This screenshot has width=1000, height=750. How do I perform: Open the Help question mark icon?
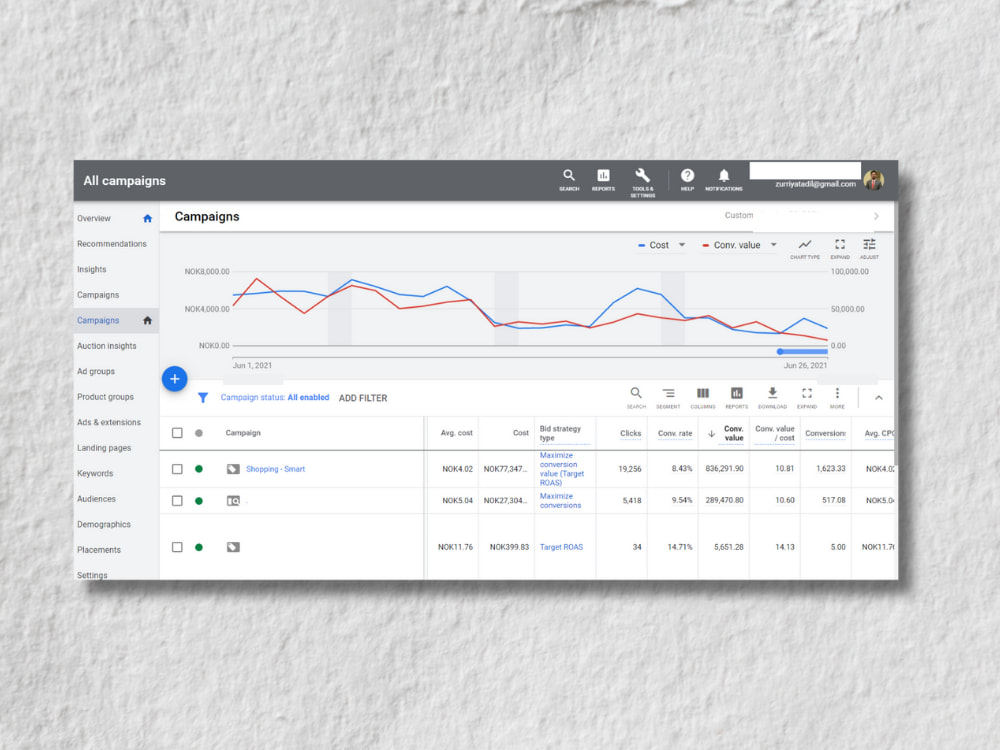tap(687, 180)
